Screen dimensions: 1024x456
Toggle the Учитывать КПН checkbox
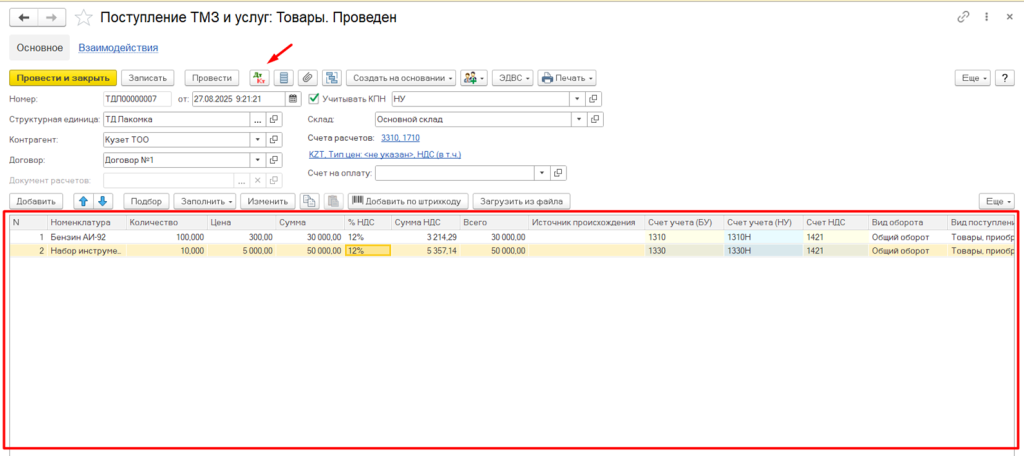coord(314,99)
